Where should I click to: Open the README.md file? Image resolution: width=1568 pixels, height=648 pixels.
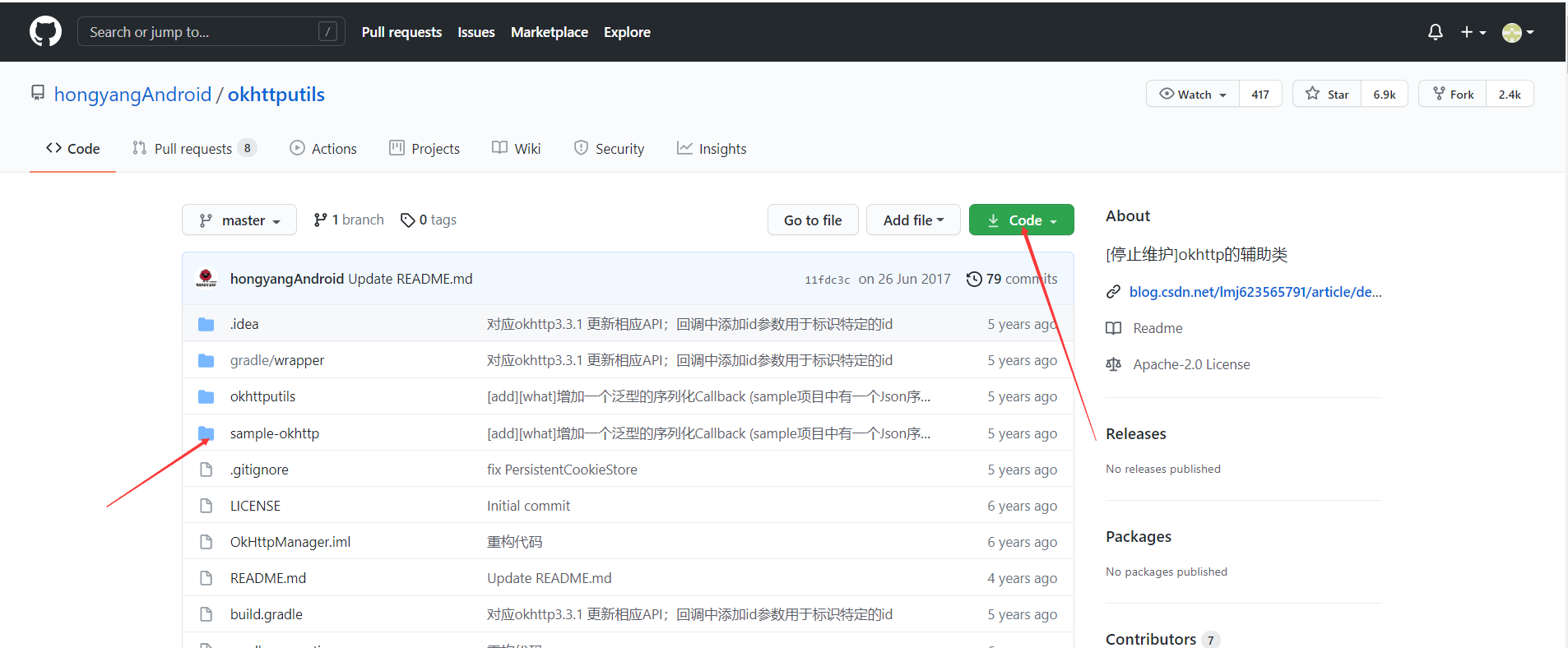coord(268,578)
